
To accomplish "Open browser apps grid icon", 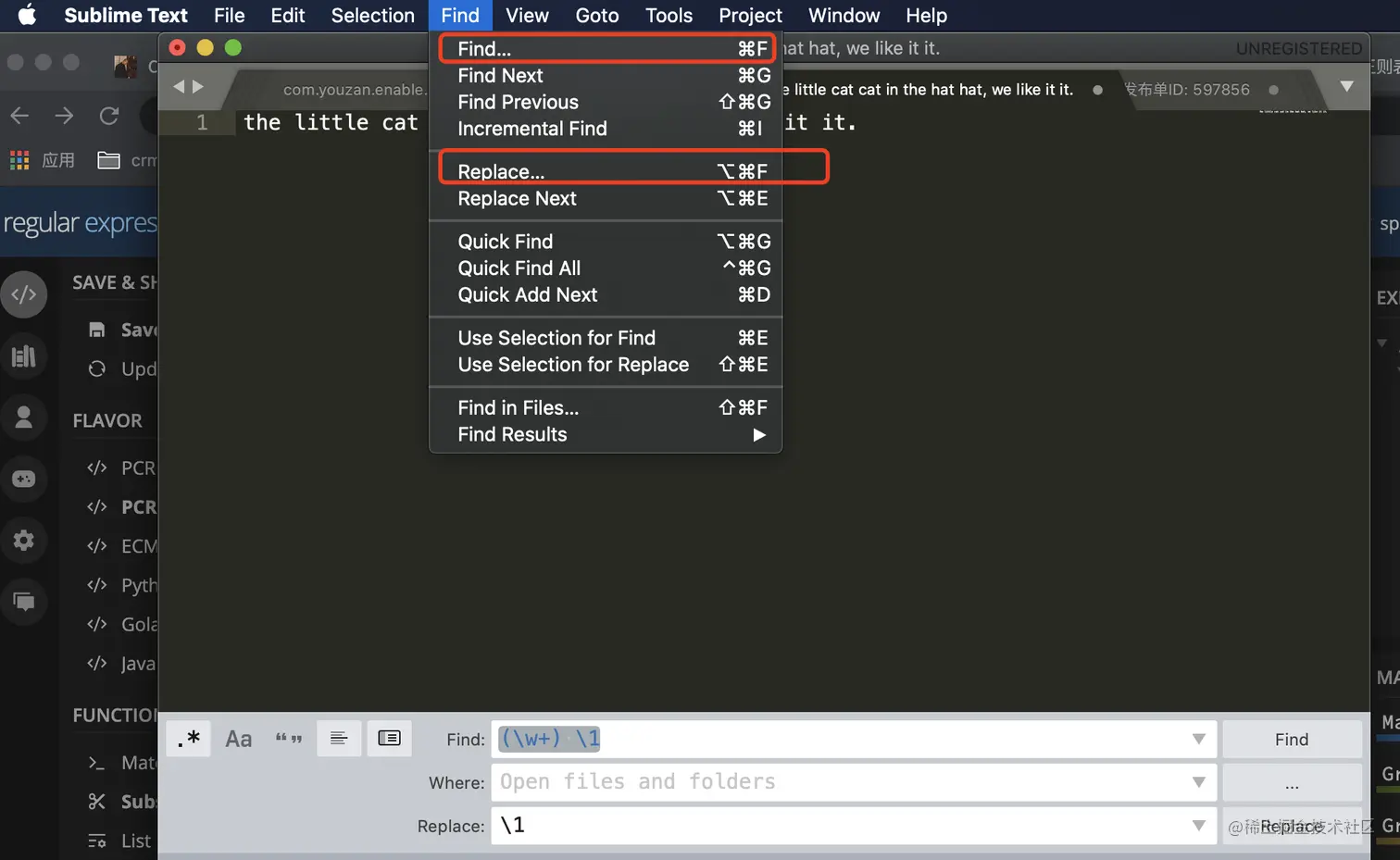I will 19,160.
